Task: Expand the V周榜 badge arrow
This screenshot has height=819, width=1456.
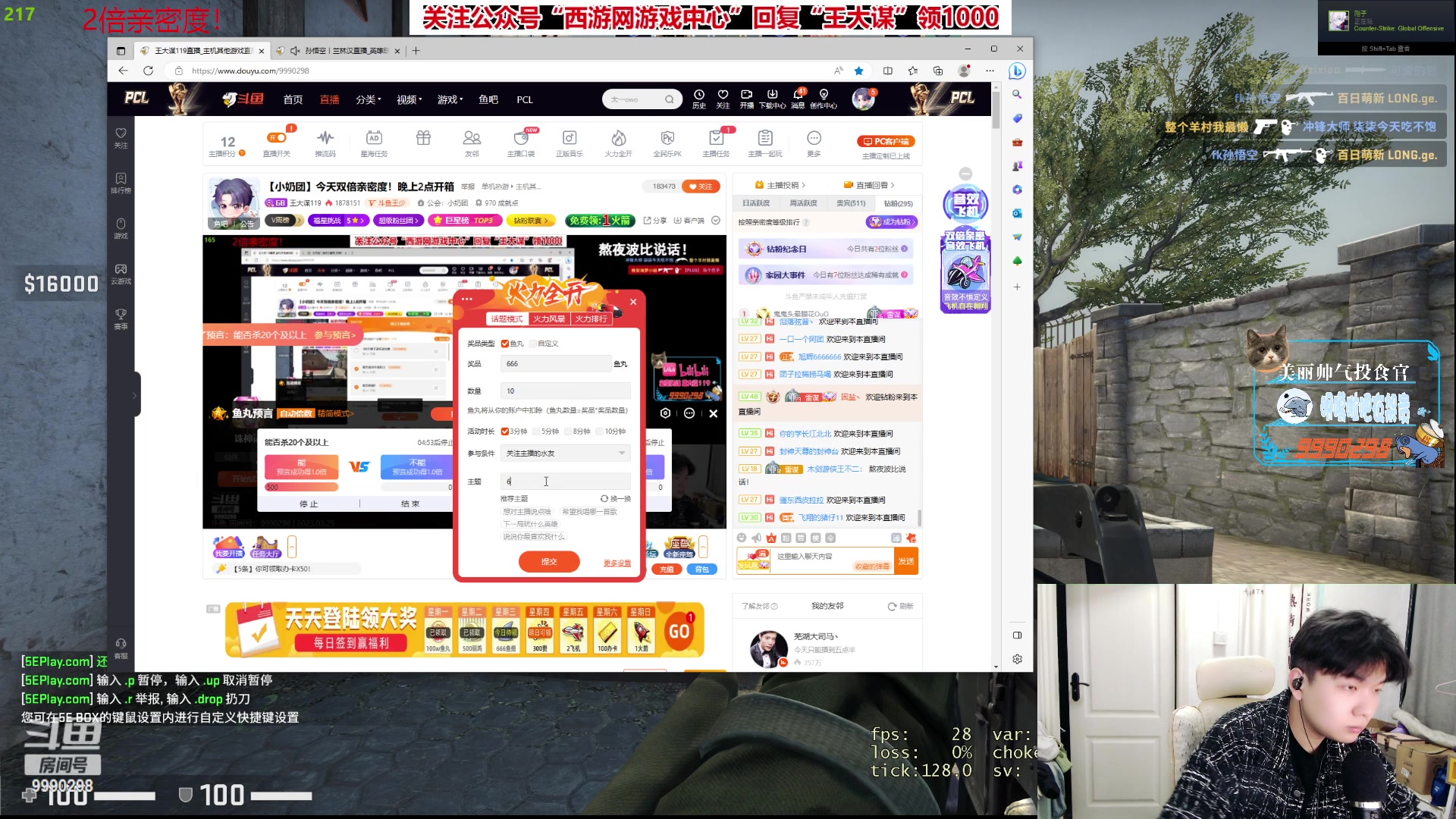Action: click(x=300, y=221)
